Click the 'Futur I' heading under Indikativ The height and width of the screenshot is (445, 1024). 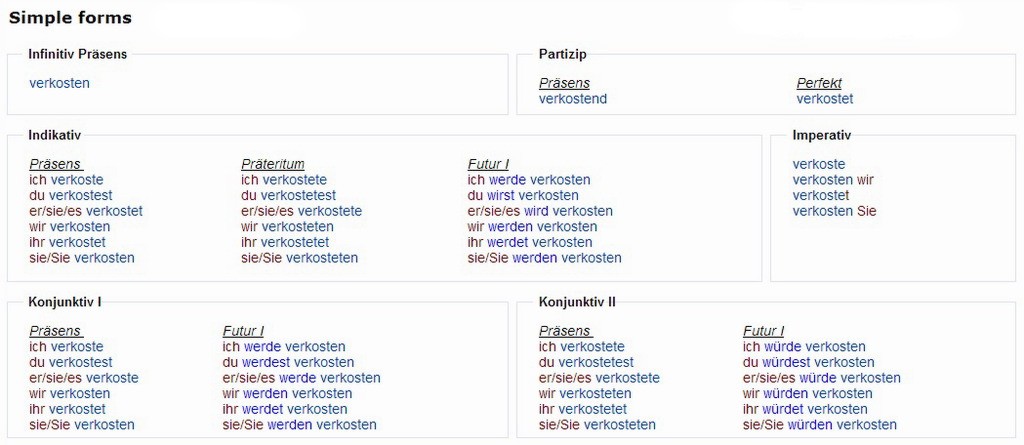[x=488, y=164]
